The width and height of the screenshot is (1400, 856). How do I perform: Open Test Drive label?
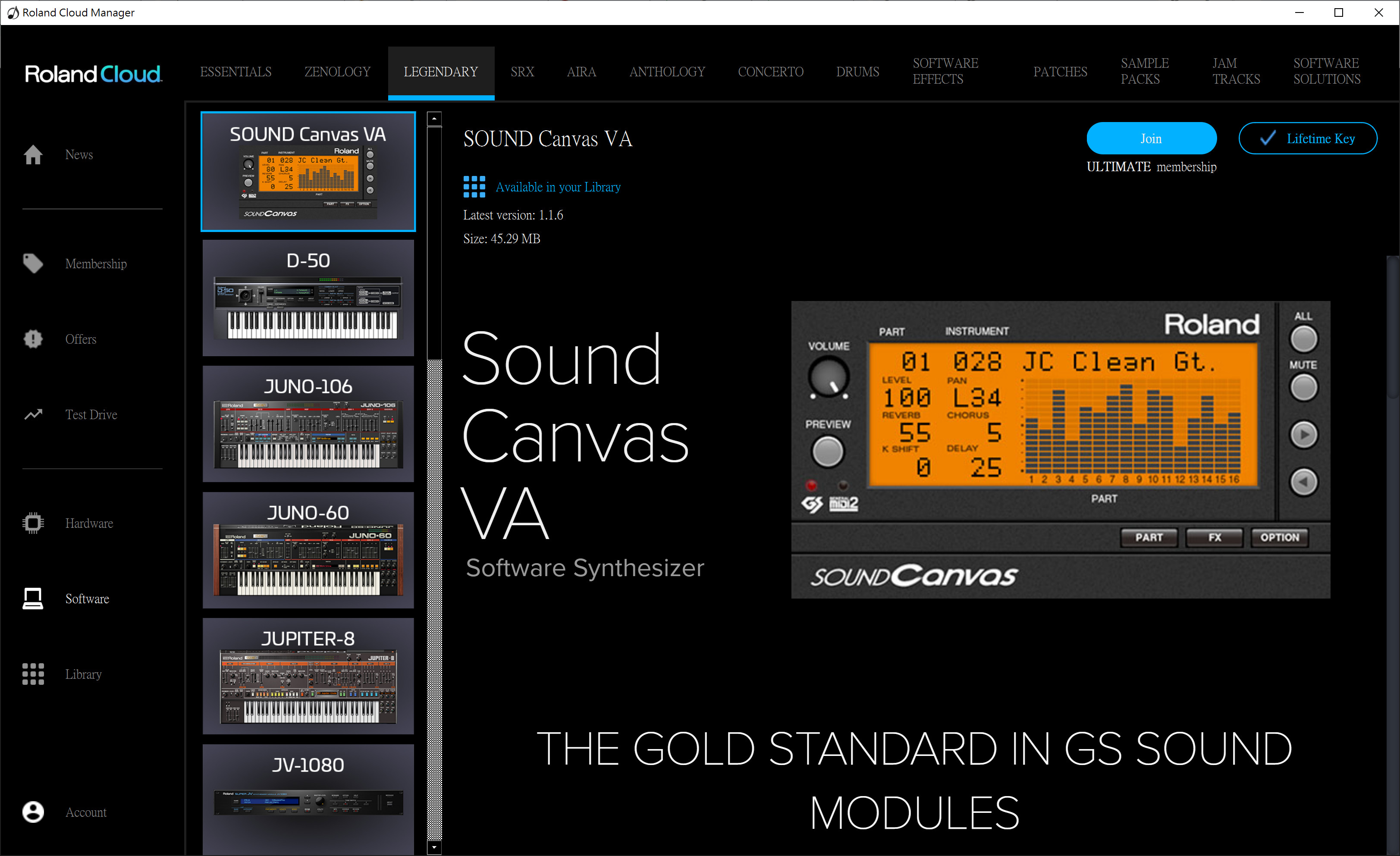coord(91,415)
